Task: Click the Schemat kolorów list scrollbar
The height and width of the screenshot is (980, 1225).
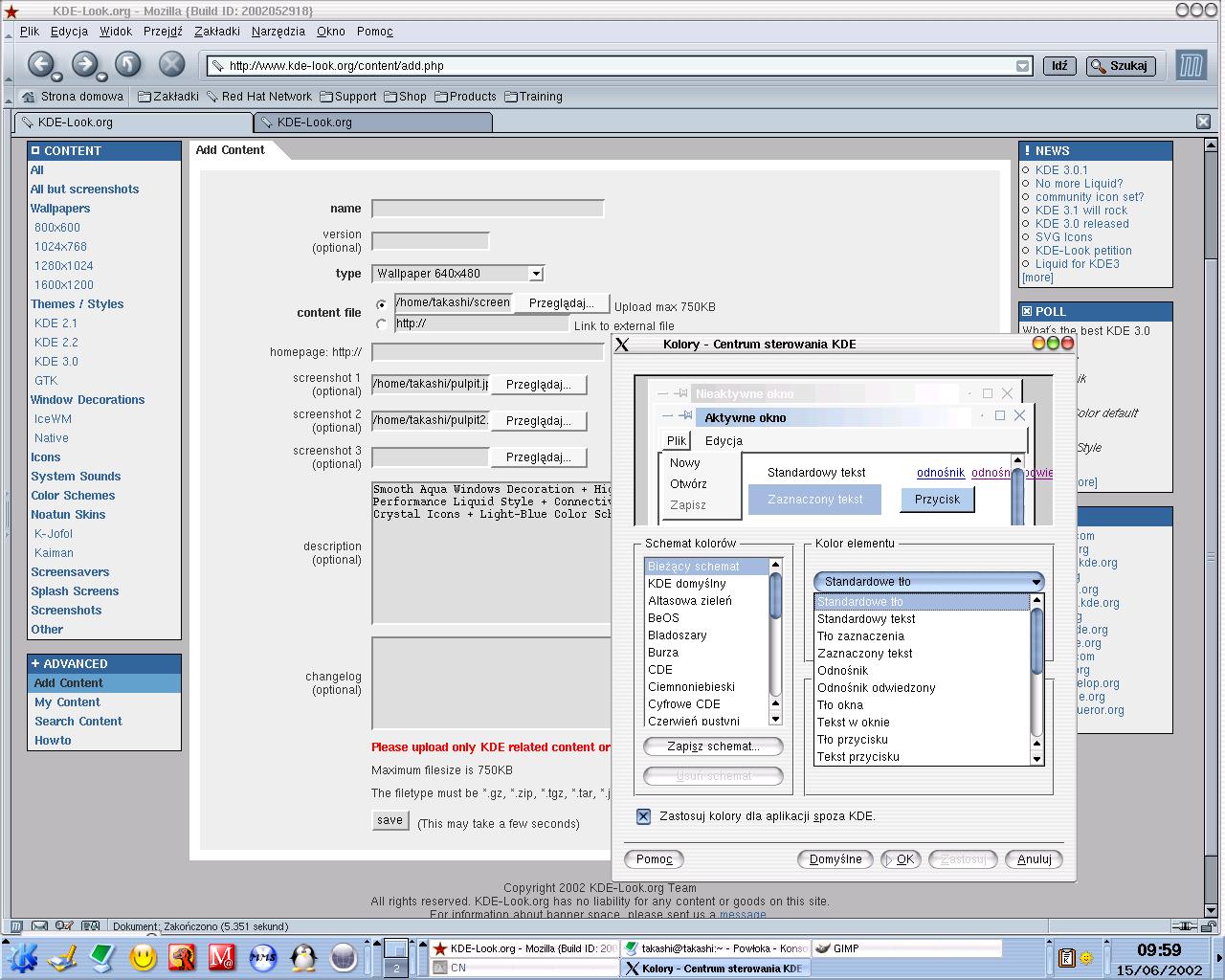Action: click(775, 642)
